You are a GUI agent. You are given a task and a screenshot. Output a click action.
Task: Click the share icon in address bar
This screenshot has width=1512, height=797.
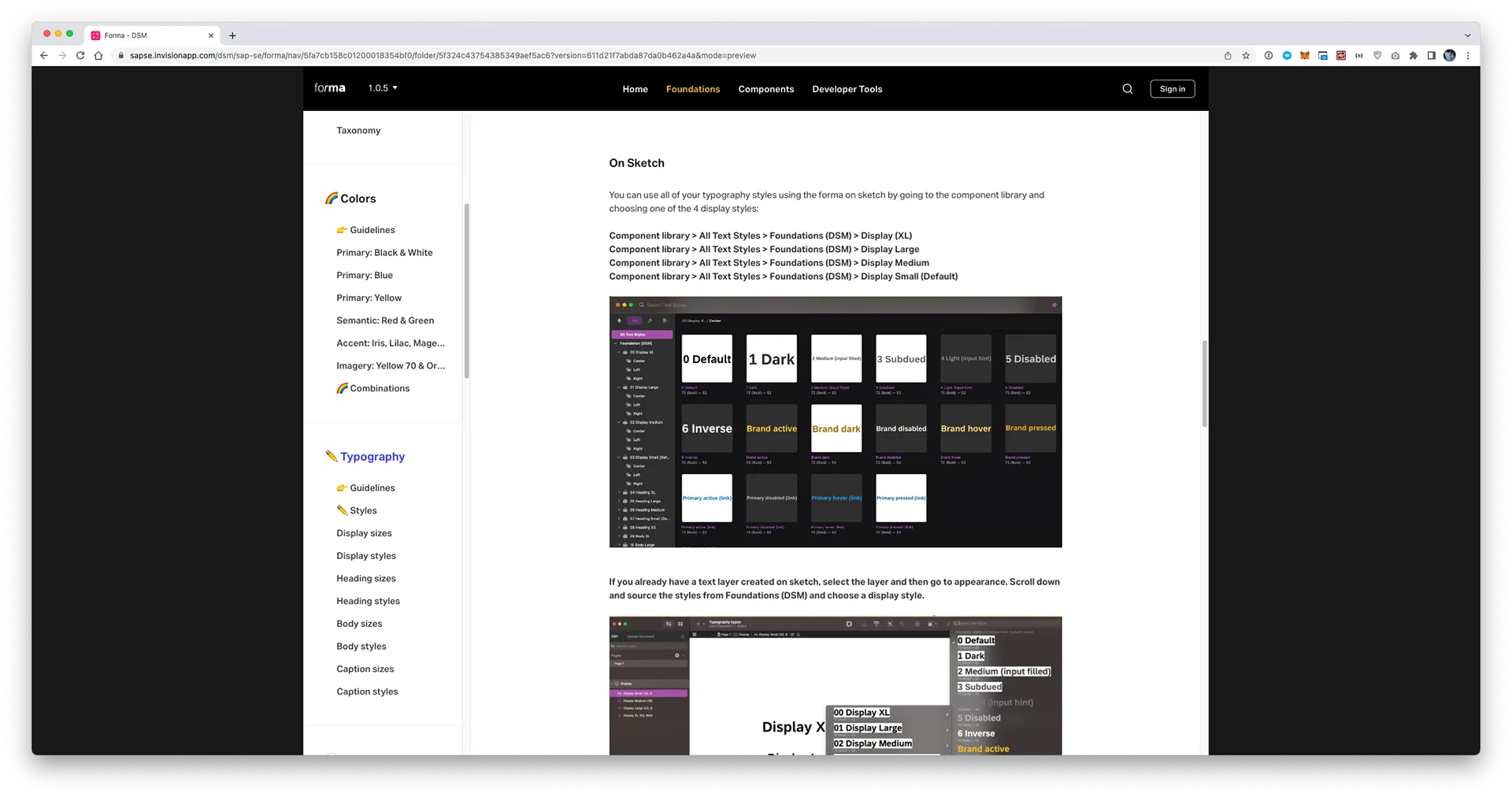tap(1228, 56)
